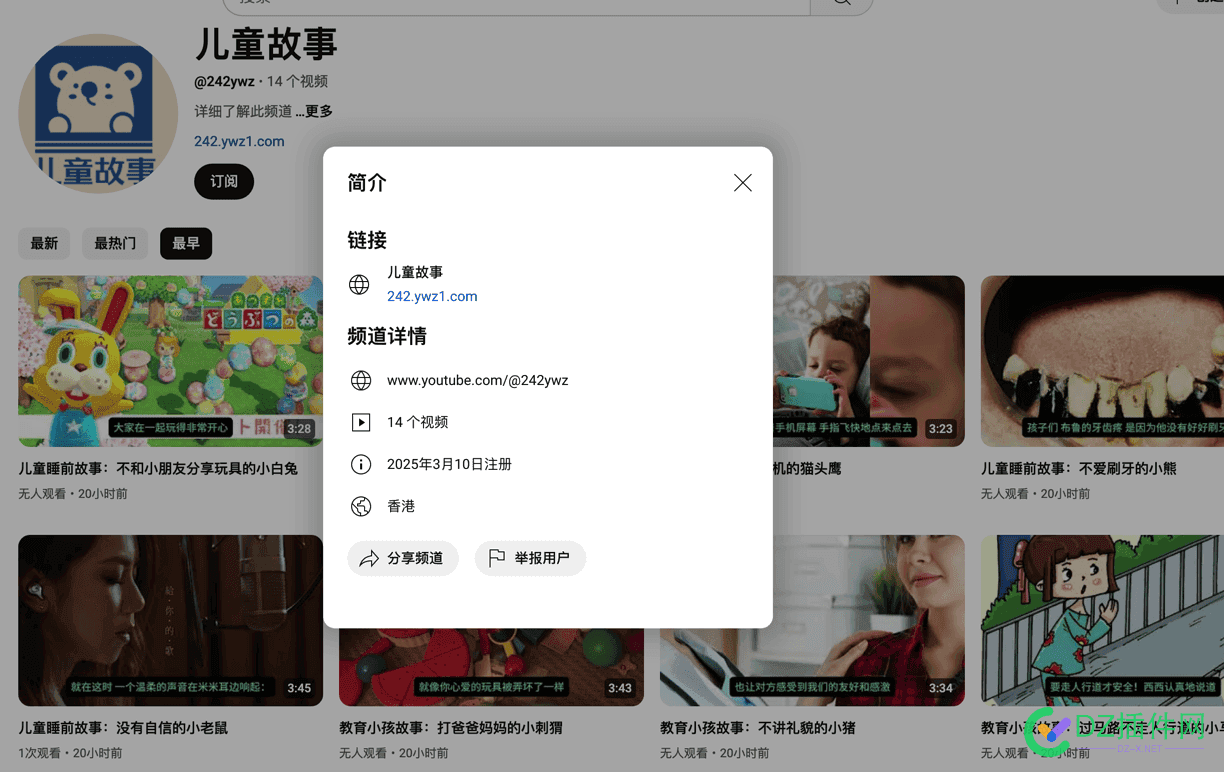
Task: Open the 不爱刷牙的小熊 teeth thumbnail
Action: point(1102,361)
